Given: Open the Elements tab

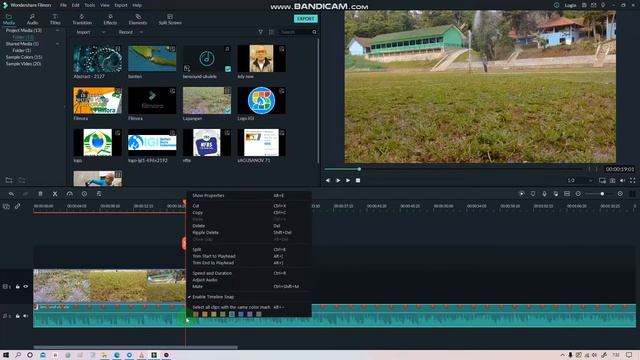Looking at the screenshot, I should coord(138,19).
